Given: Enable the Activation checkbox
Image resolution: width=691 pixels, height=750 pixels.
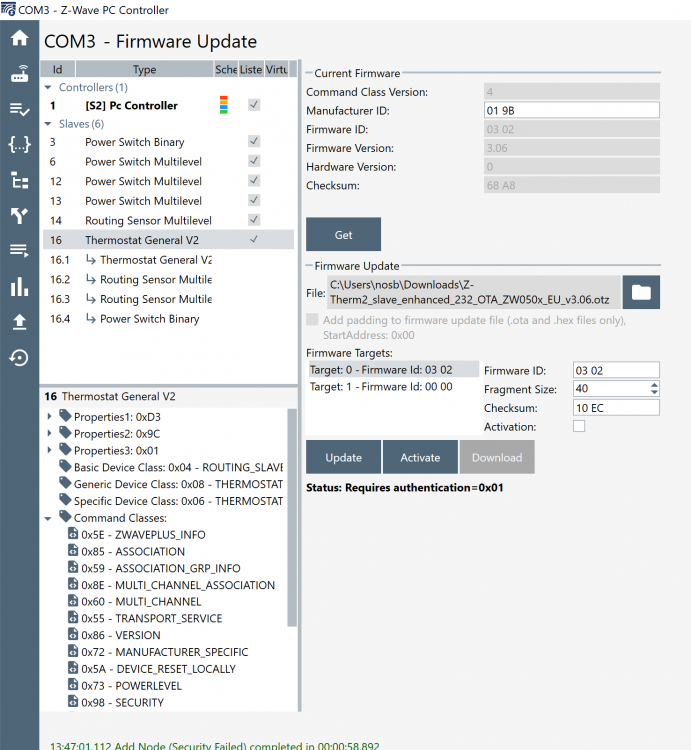Looking at the screenshot, I should pos(579,427).
